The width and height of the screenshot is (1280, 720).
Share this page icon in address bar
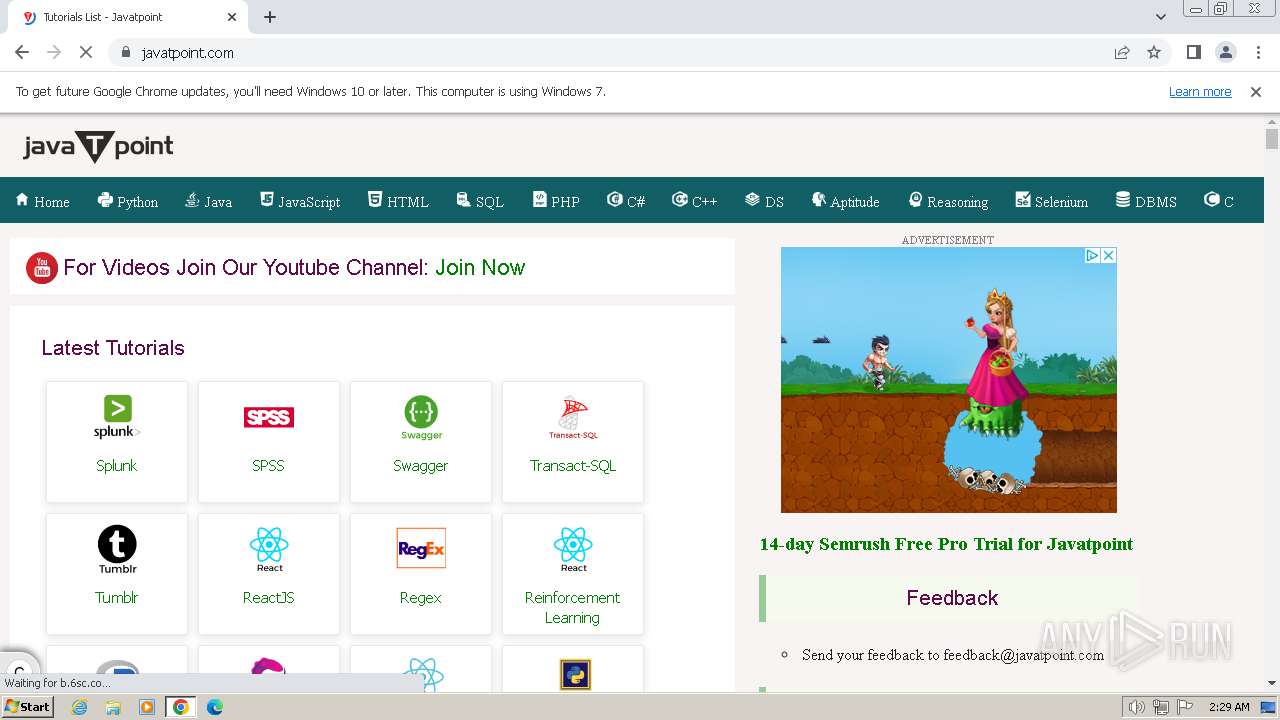click(1122, 52)
